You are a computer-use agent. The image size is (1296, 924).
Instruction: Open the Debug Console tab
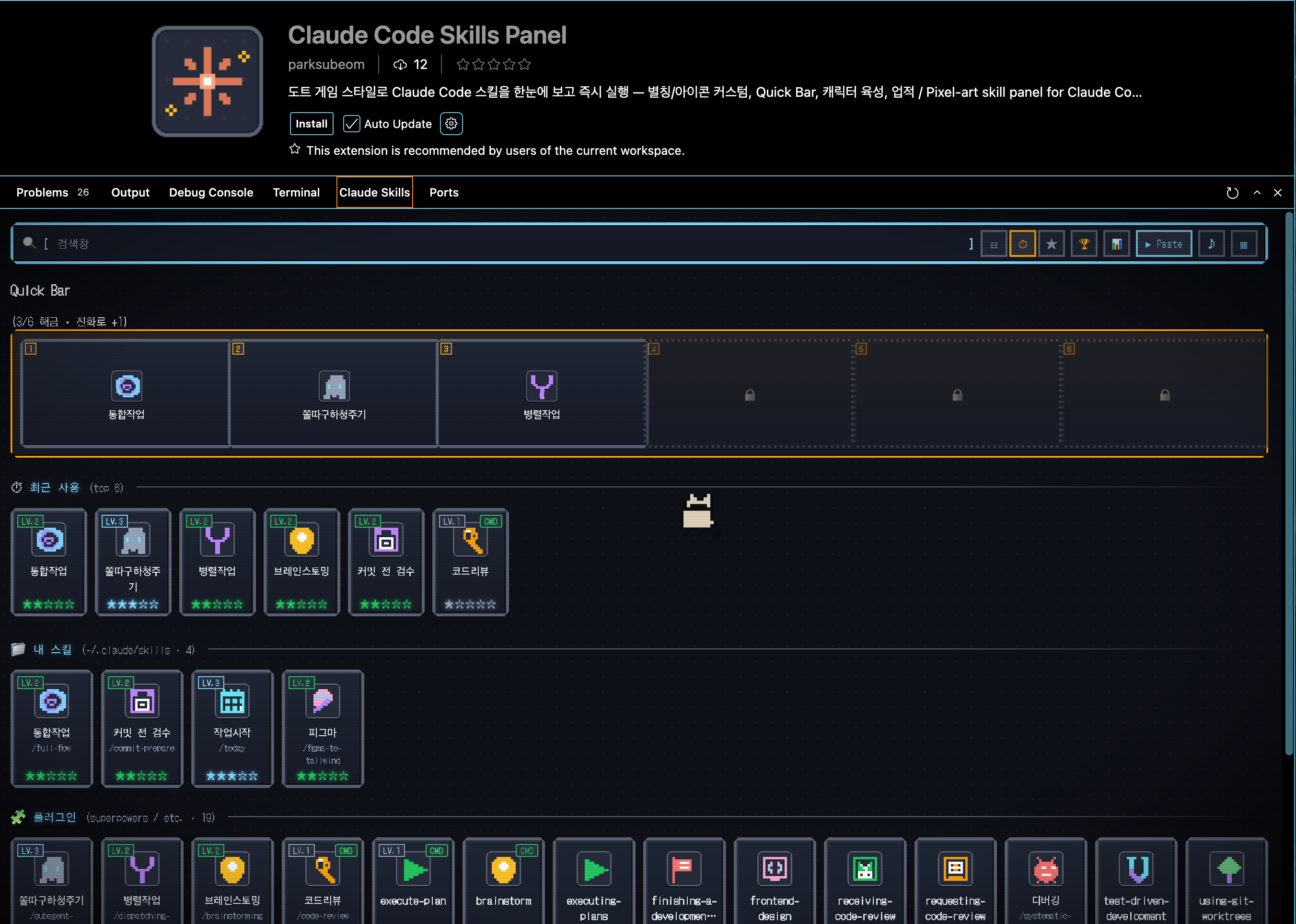[211, 192]
